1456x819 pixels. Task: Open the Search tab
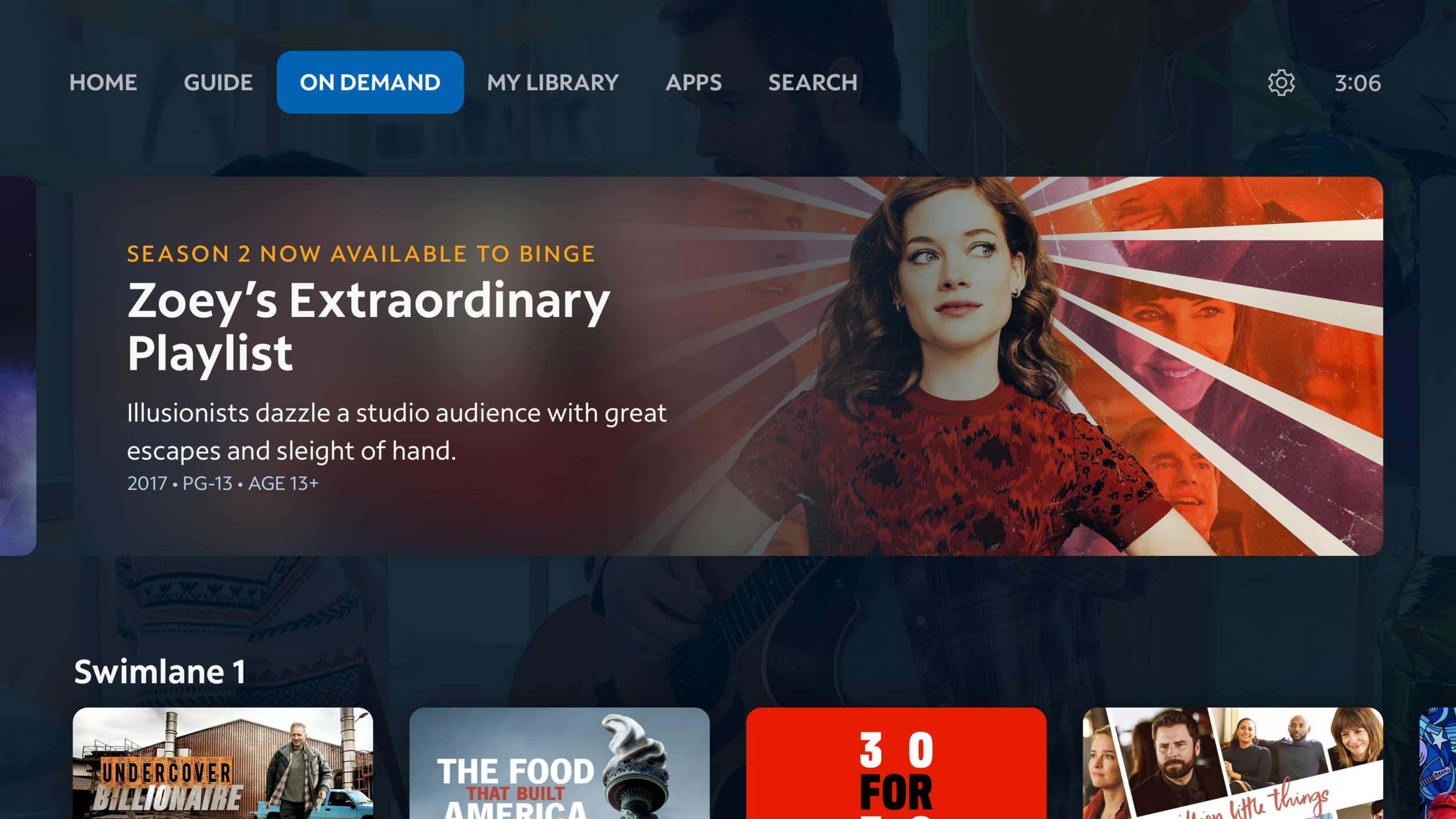pos(812,83)
